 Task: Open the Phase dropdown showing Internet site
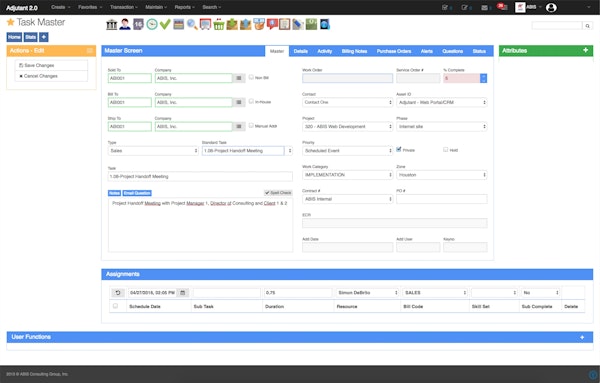442,126
